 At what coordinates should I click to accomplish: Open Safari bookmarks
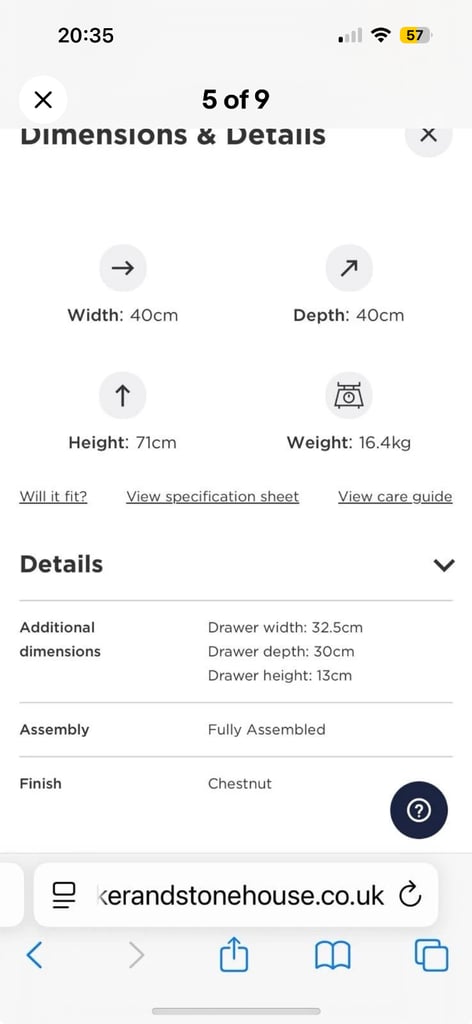333,957
